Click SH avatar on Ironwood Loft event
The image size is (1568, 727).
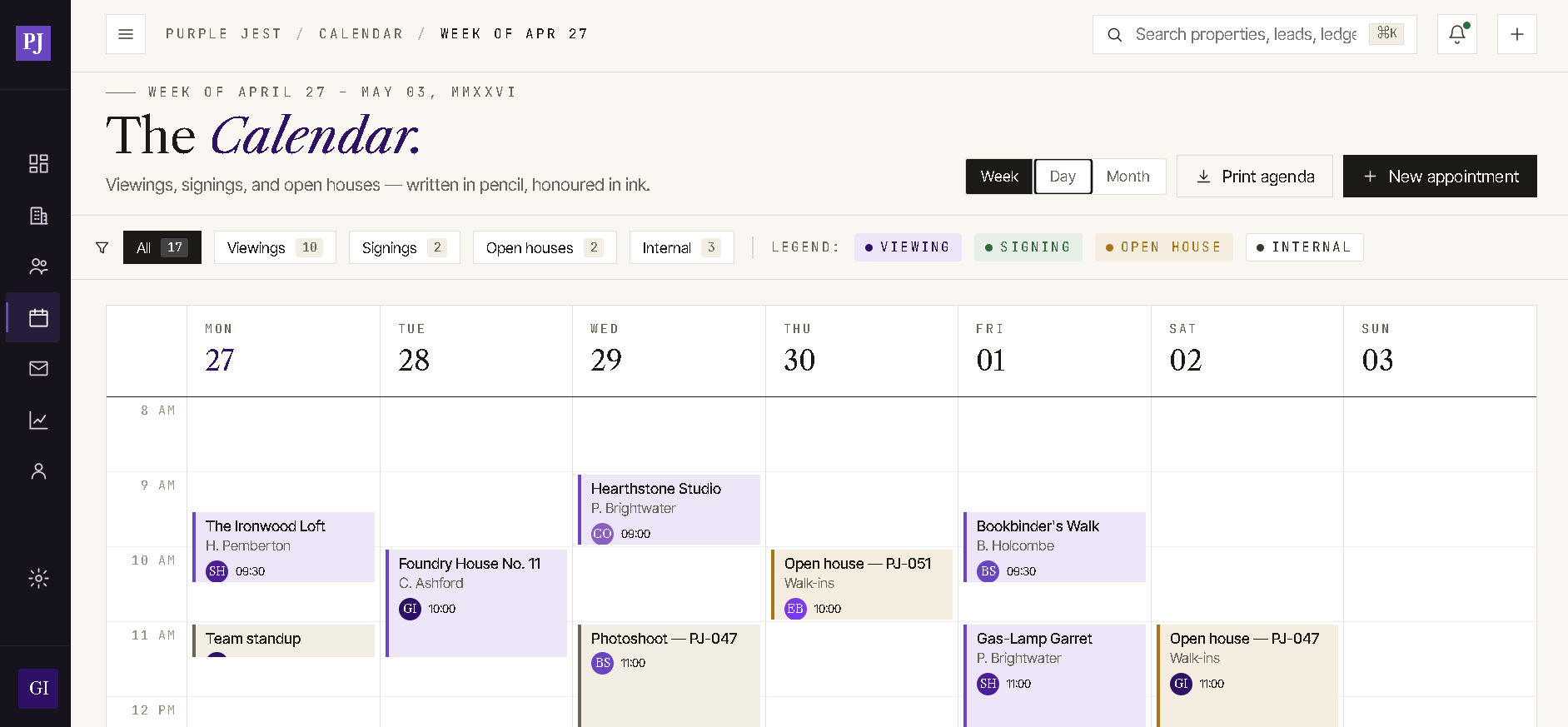click(217, 571)
